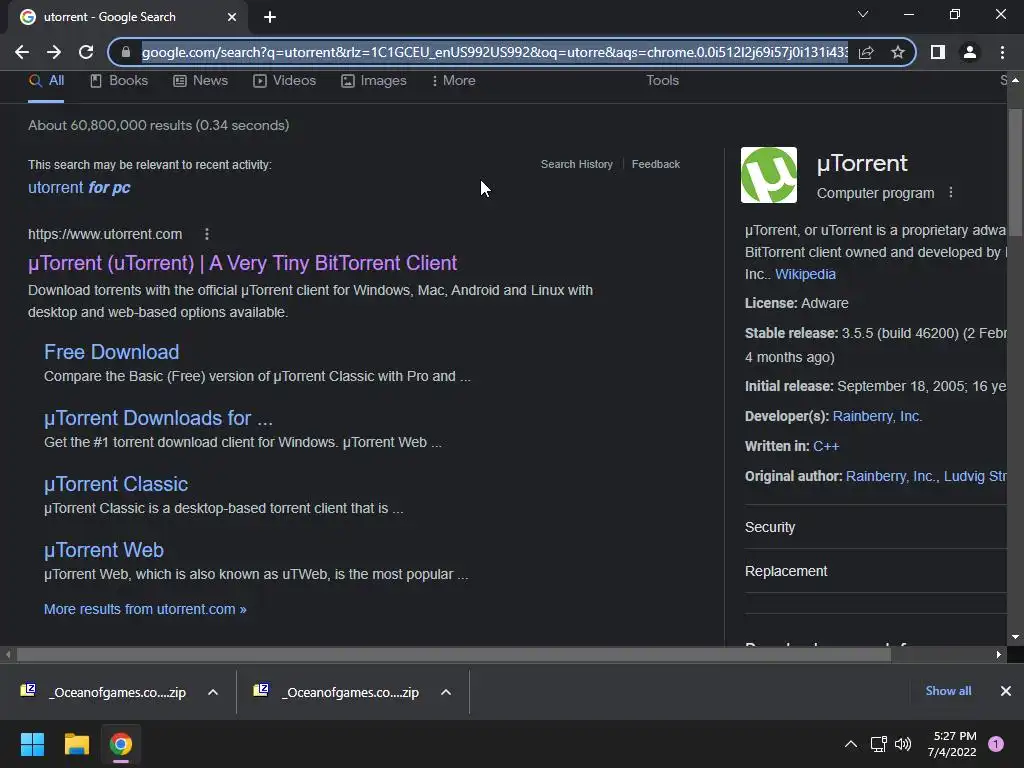Switch to the Videos search tab
The image size is (1024, 768).
click(285, 81)
